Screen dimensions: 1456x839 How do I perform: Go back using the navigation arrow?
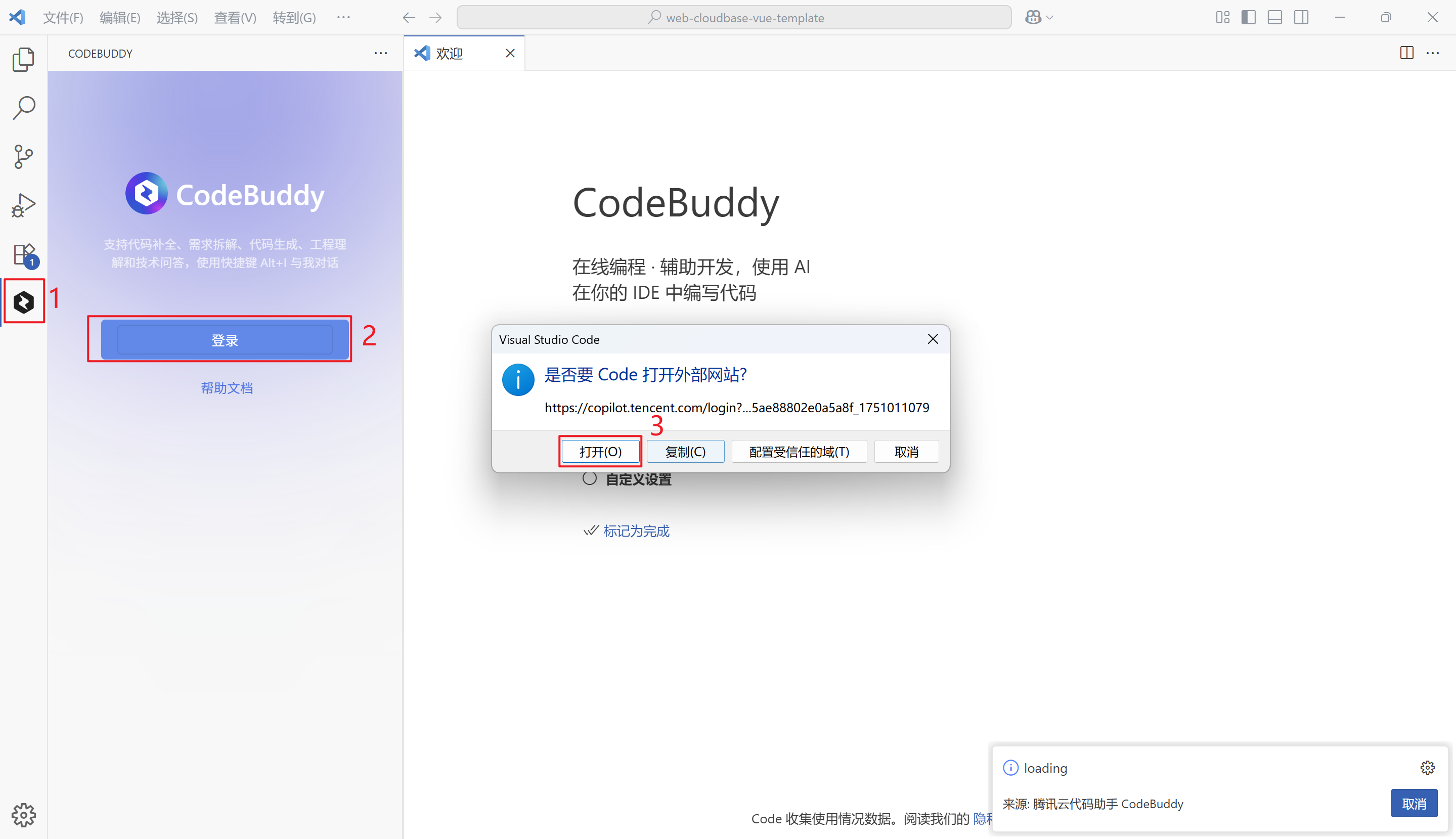point(409,18)
